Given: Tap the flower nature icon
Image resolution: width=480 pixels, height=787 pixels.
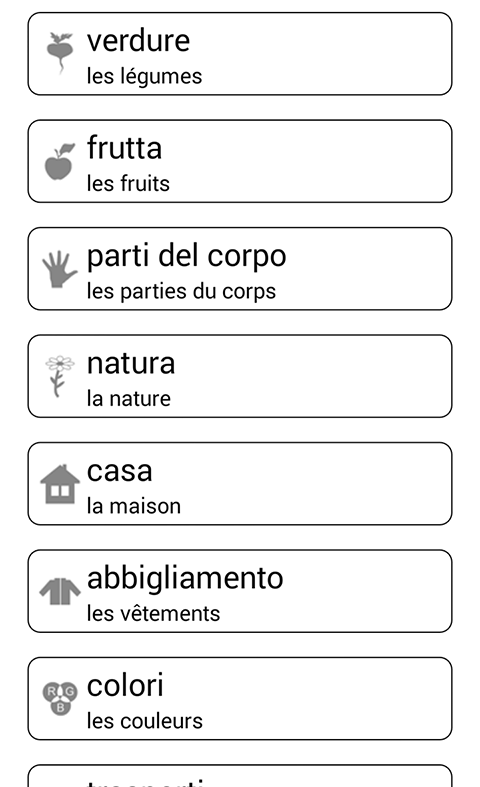Looking at the screenshot, I should click(x=60, y=376).
